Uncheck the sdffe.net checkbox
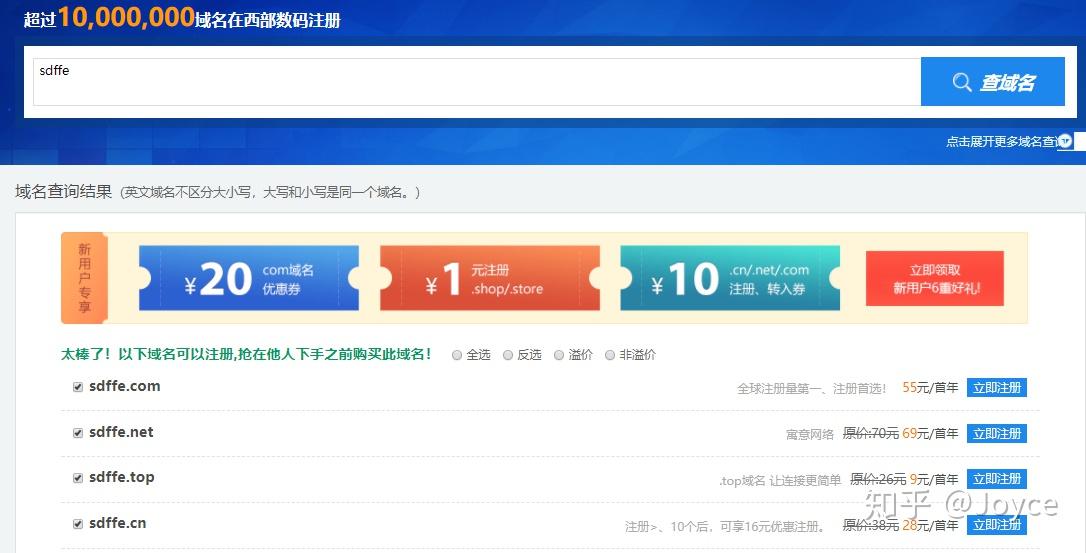 click(78, 433)
